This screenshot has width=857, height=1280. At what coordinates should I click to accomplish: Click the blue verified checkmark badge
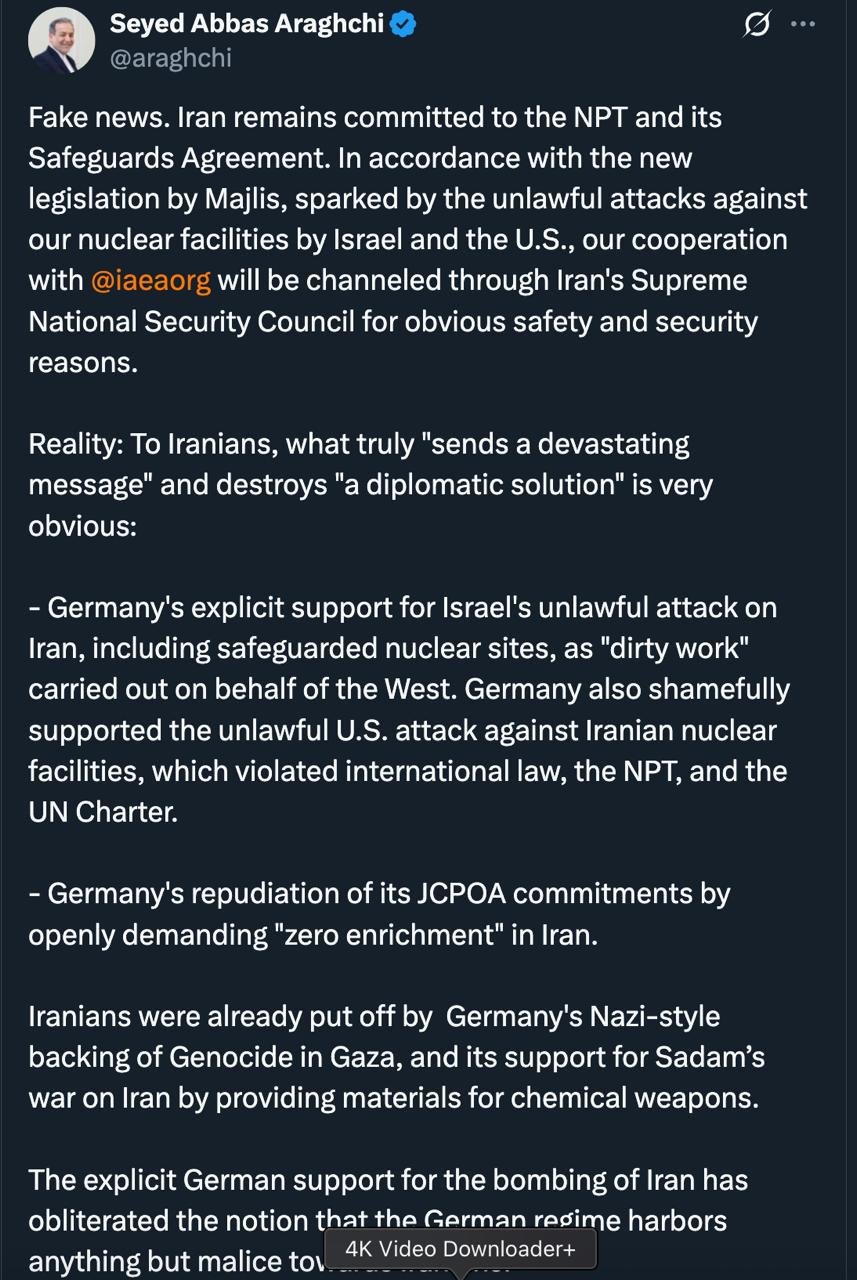tap(403, 25)
